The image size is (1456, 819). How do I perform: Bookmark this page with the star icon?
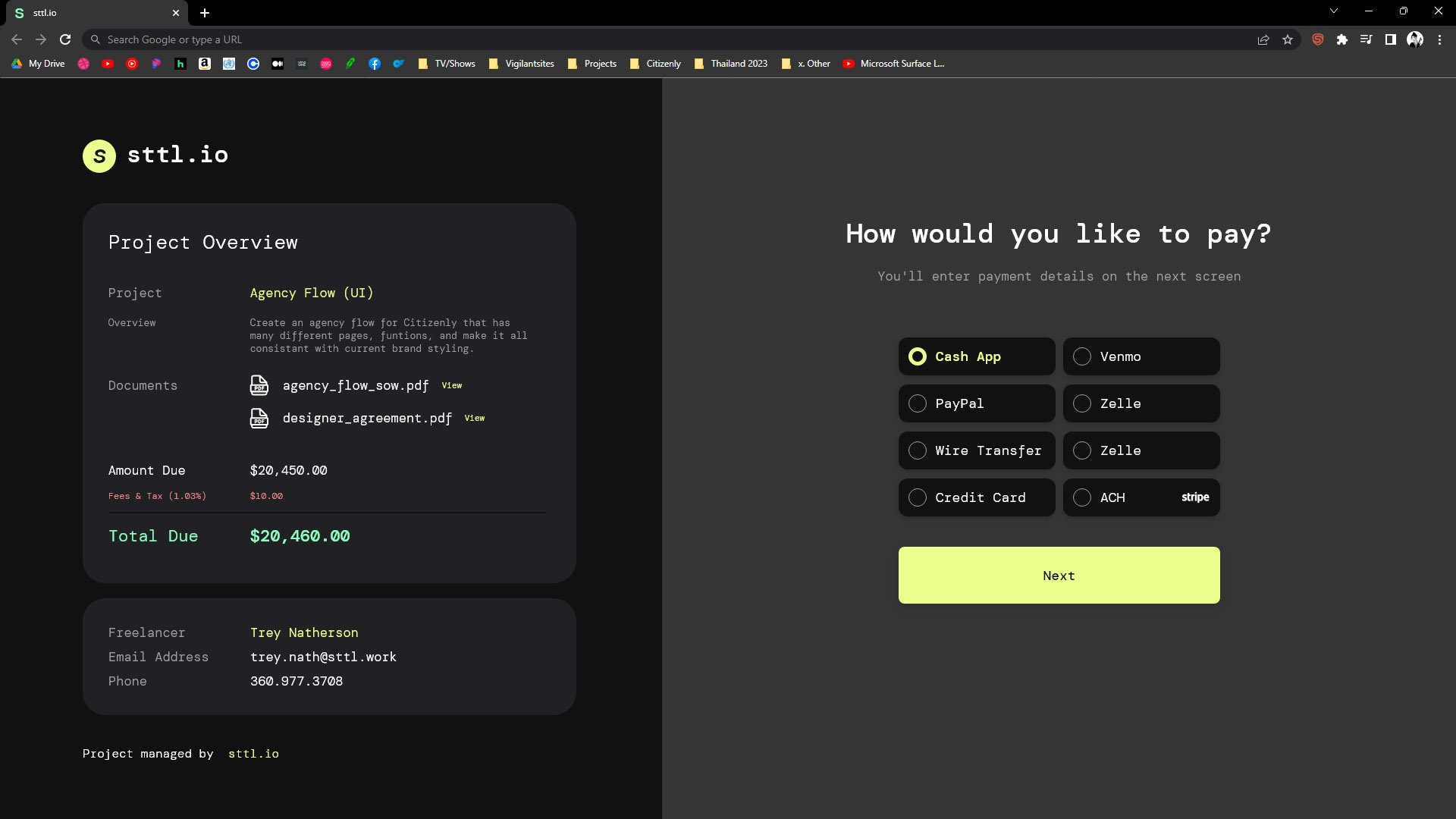[x=1288, y=39]
